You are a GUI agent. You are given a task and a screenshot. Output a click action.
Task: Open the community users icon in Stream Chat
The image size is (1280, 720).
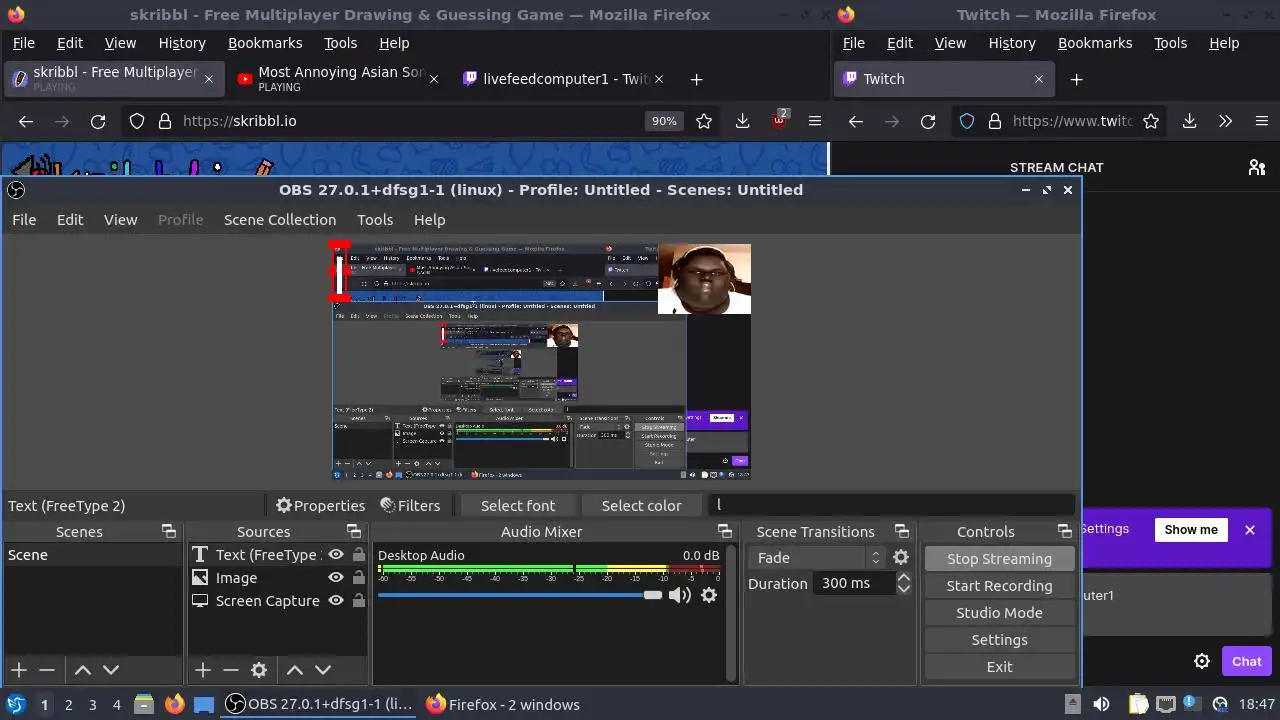tap(1257, 167)
